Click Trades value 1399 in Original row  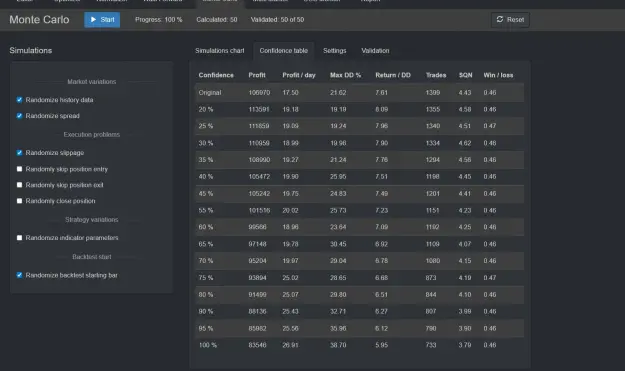pyautogui.click(x=433, y=92)
